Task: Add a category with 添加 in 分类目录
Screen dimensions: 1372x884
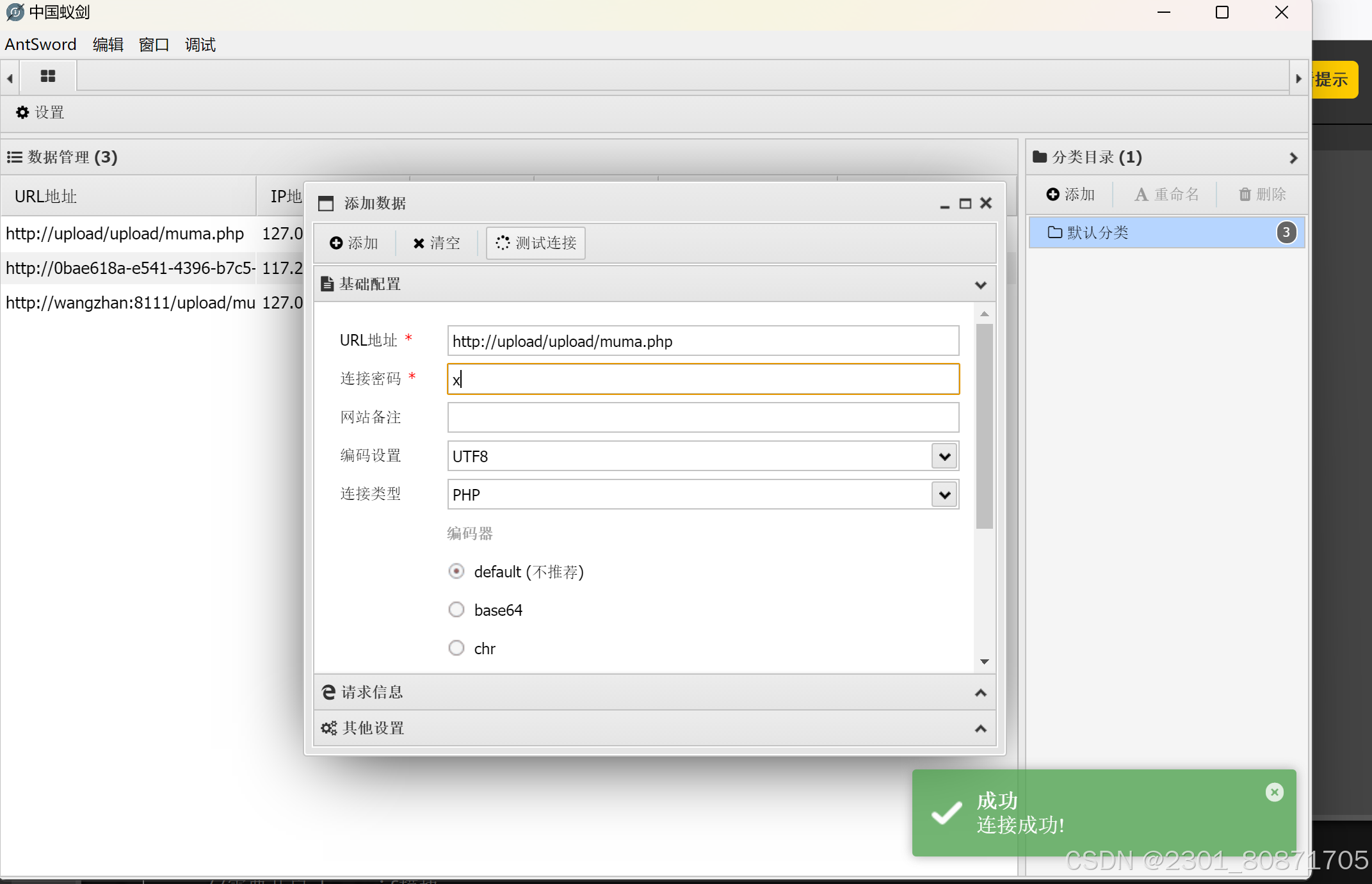Action: coord(1070,195)
